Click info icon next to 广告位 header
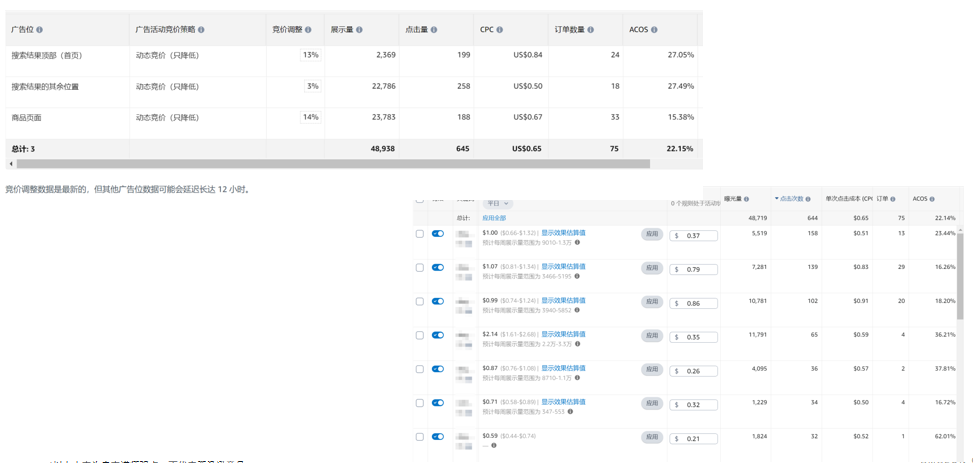 [40, 30]
